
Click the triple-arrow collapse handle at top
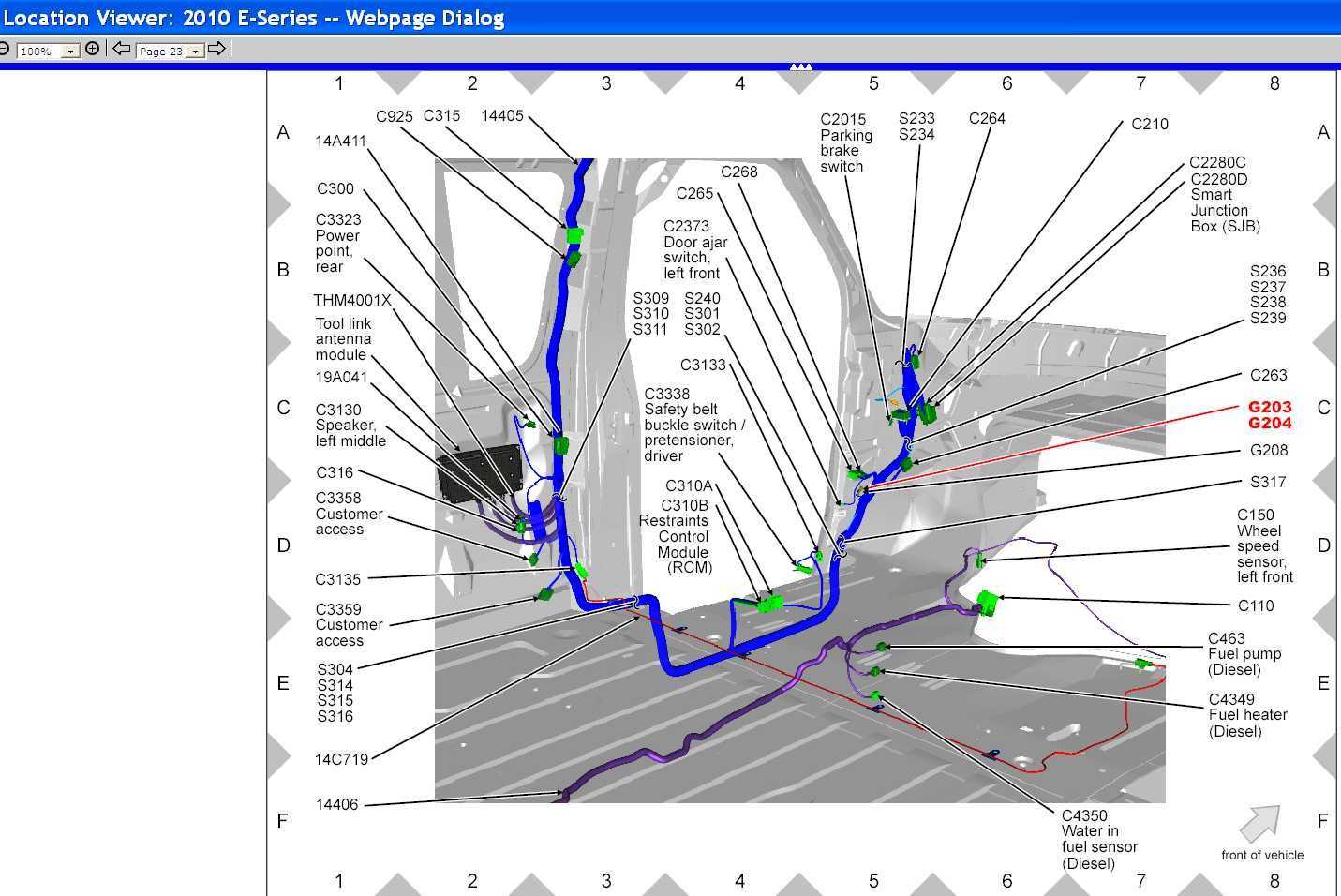click(x=800, y=67)
